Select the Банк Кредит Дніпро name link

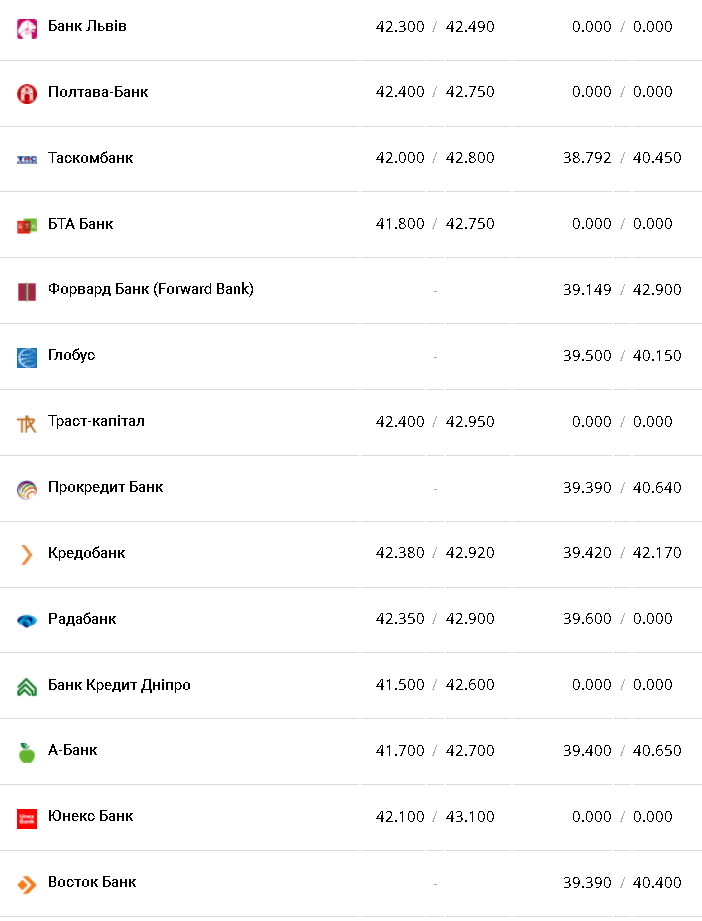point(119,685)
